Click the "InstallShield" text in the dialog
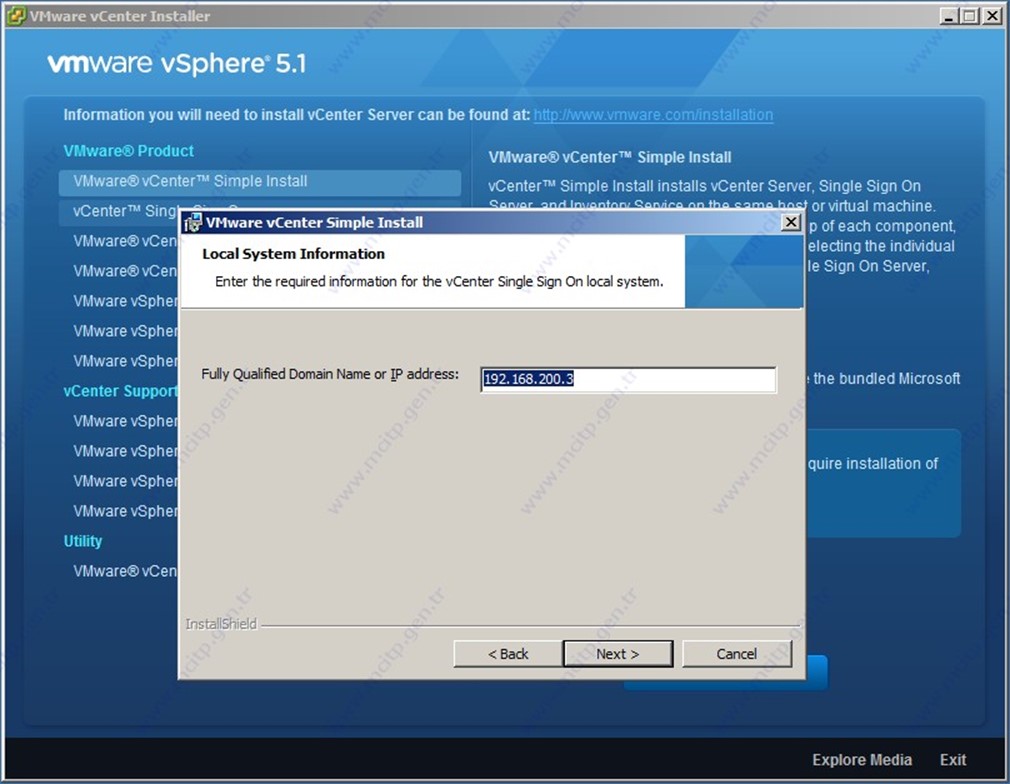The image size is (1010, 784). 221,624
